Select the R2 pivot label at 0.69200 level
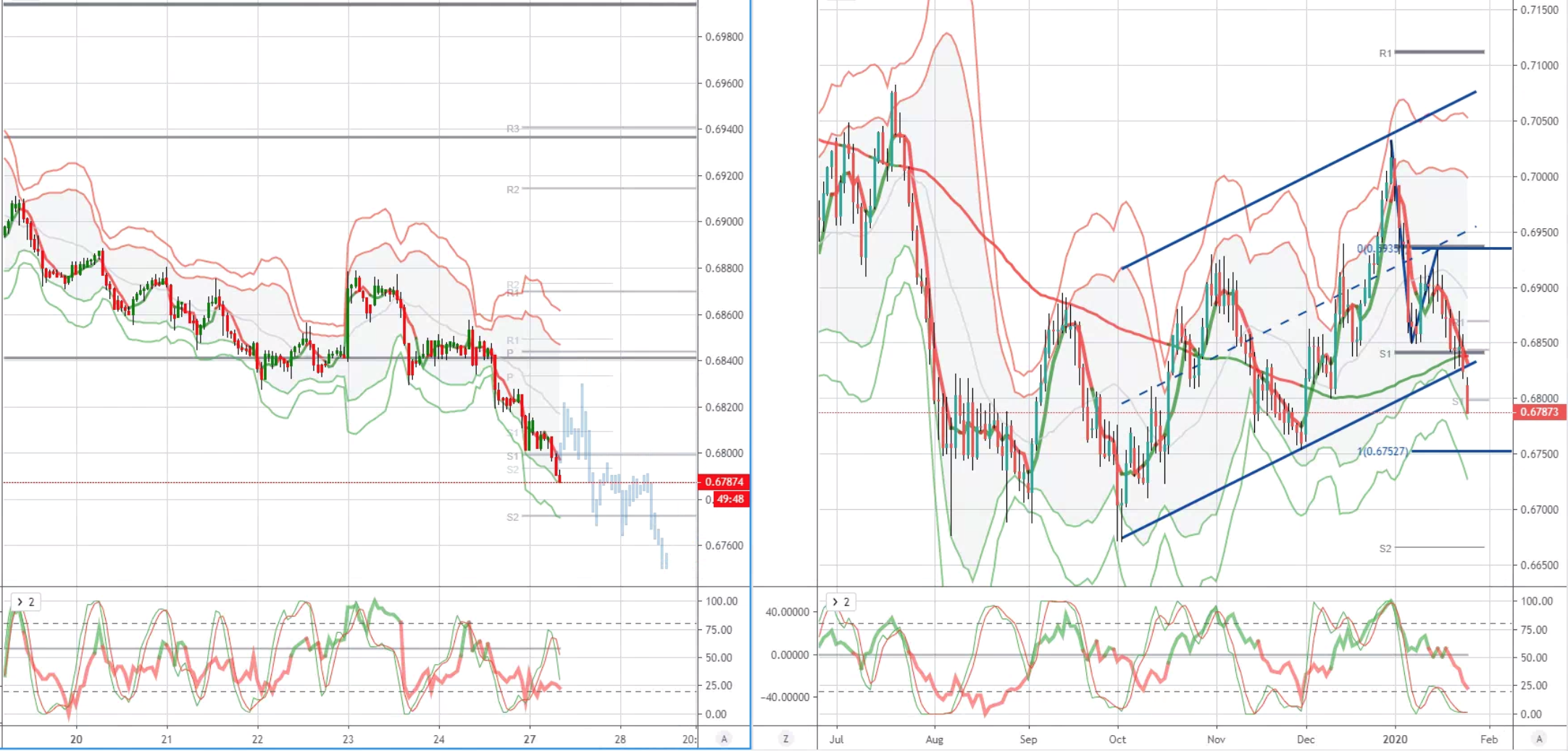This screenshot has width=1568, height=751. [x=513, y=190]
